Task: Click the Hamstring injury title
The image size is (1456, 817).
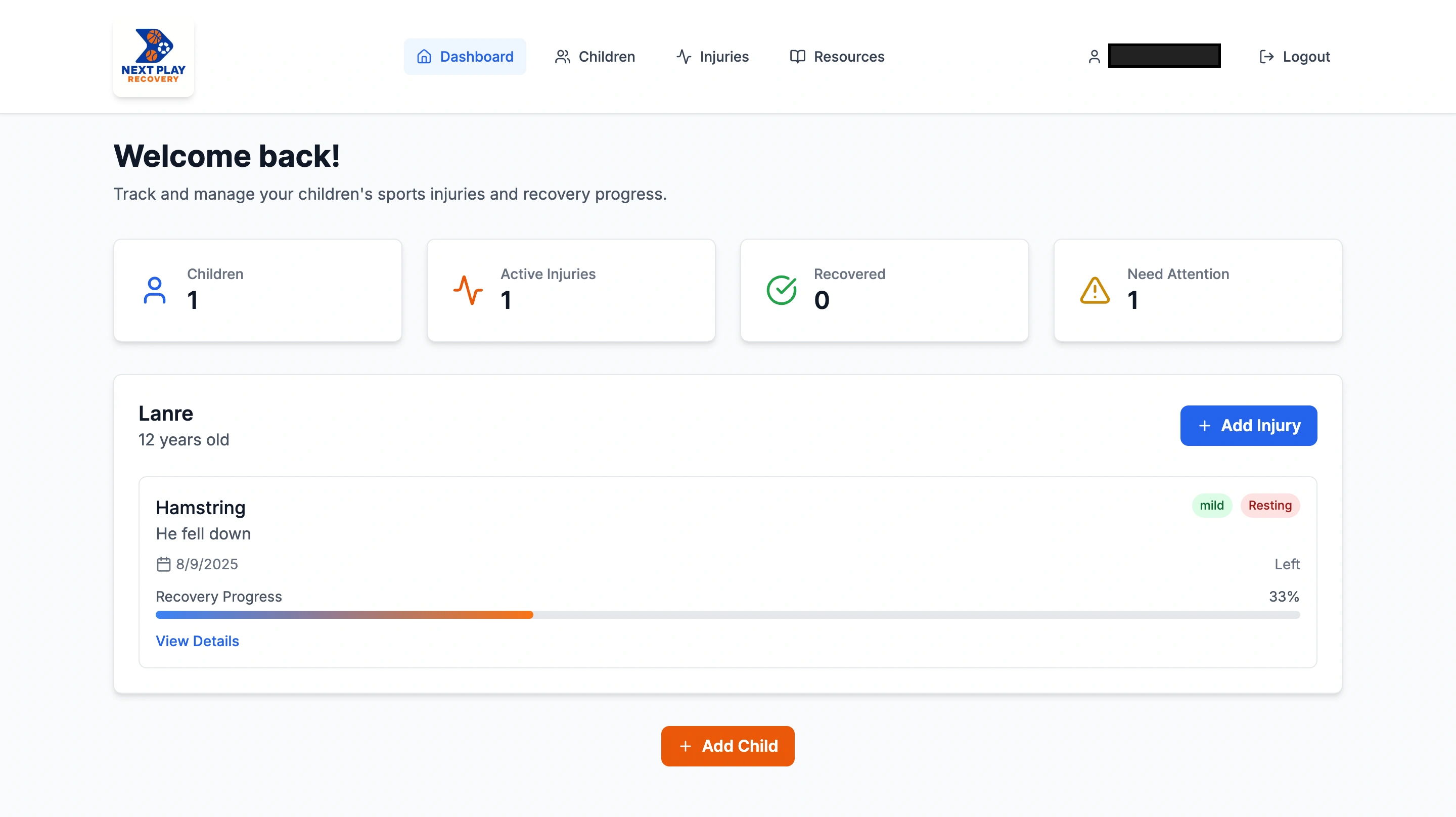Action: pyautogui.click(x=201, y=507)
